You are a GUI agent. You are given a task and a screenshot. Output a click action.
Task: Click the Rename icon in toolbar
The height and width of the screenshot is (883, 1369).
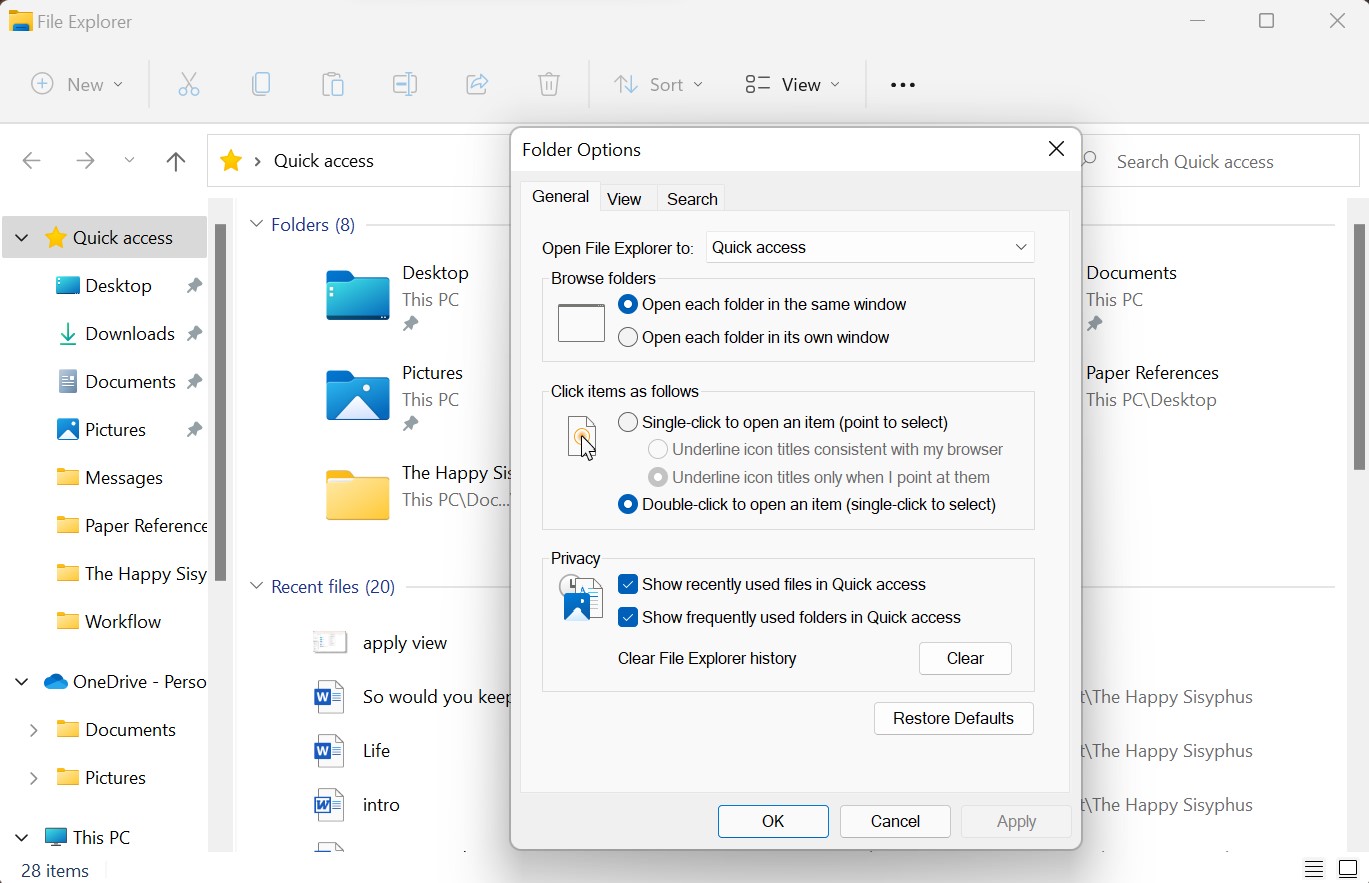[405, 85]
